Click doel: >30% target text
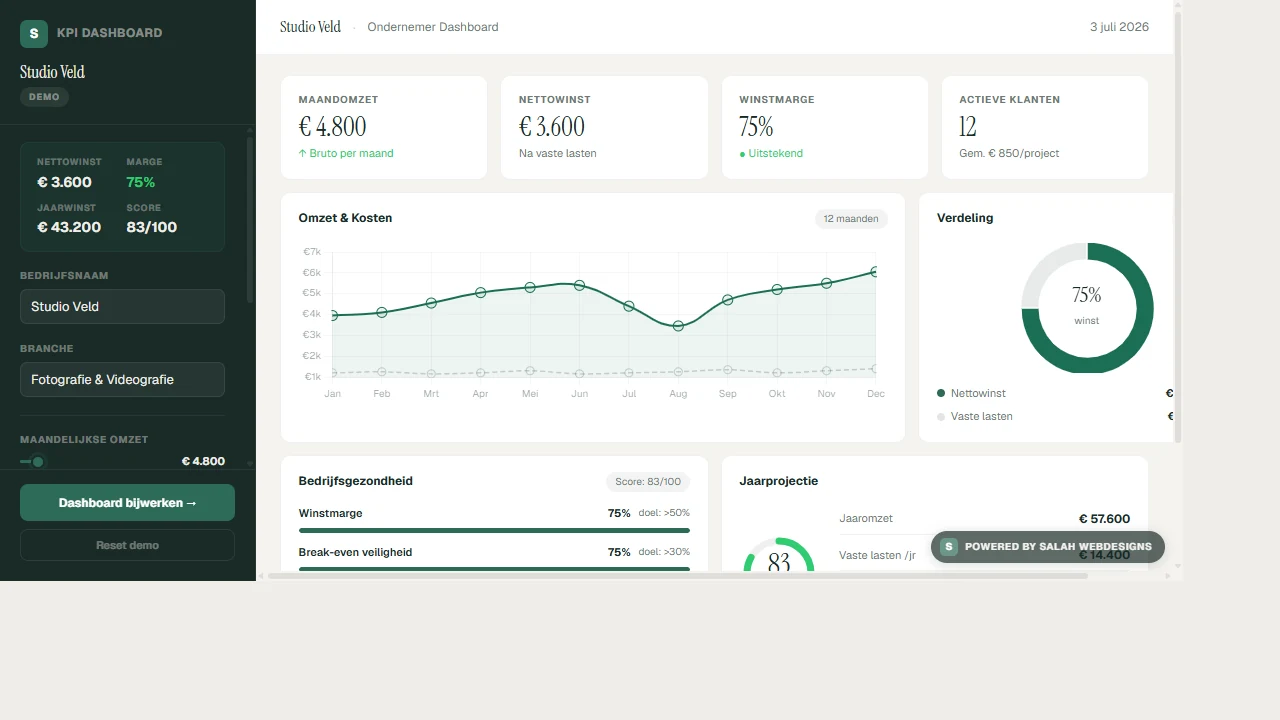Image resolution: width=1280 pixels, height=720 pixels. pos(664,552)
